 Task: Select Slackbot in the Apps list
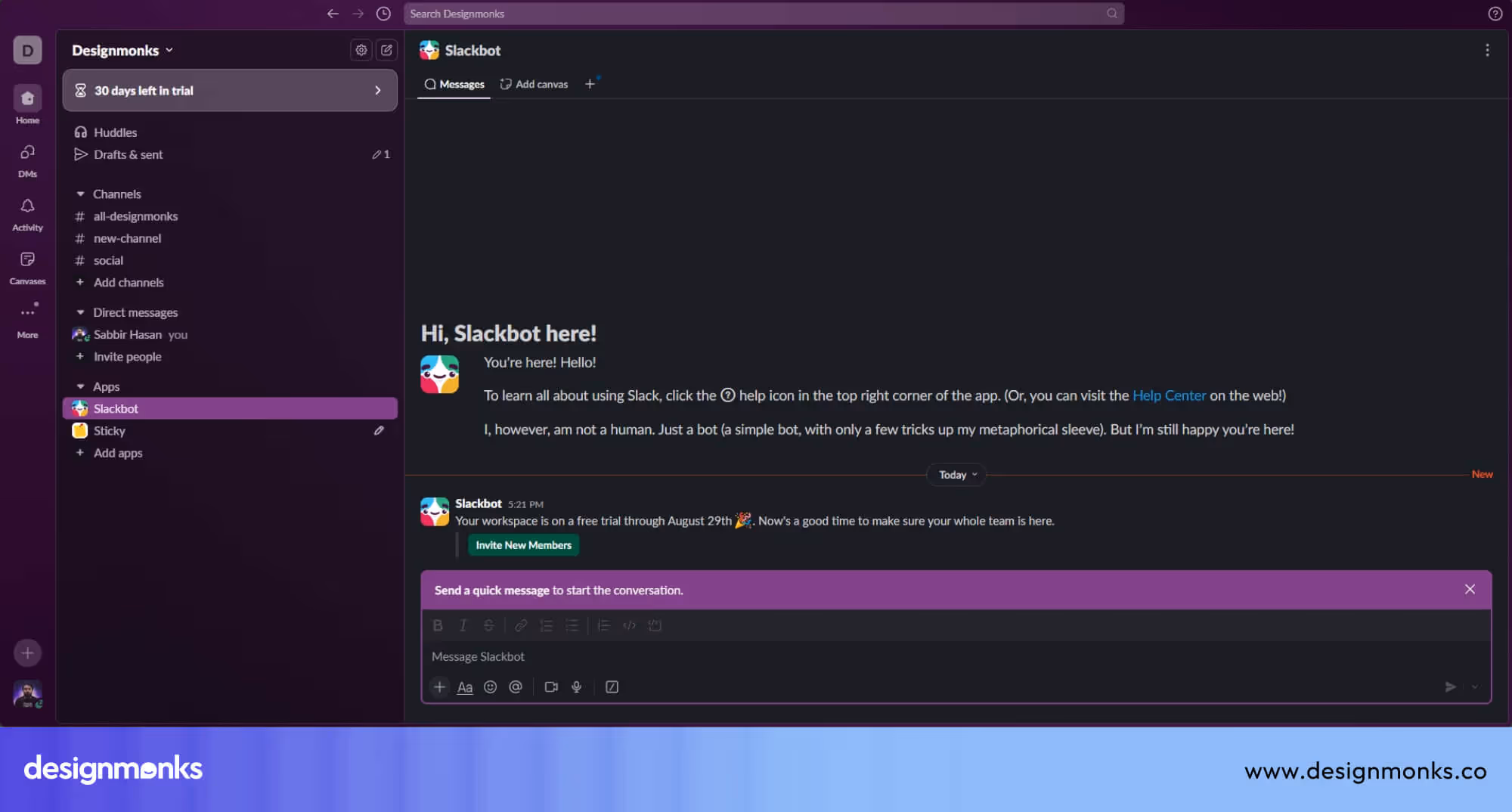click(x=230, y=408)
